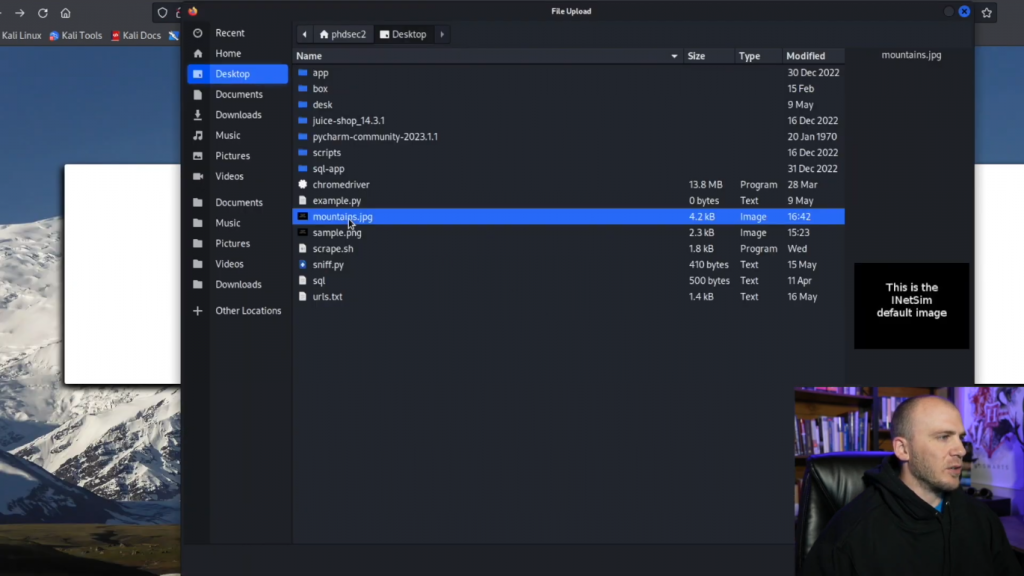Screen dimensions: 1024x576
Task: Open the second Documents sidebar bookmark
Action: 237,202
